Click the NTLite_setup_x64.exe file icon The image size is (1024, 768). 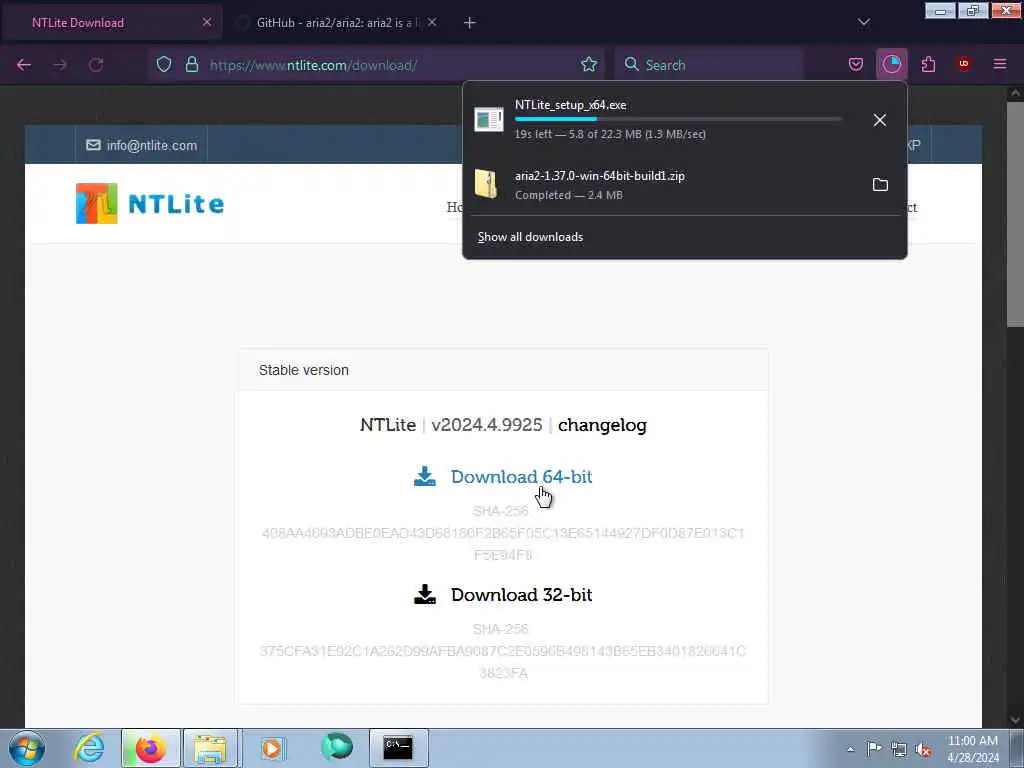(488, 120)
